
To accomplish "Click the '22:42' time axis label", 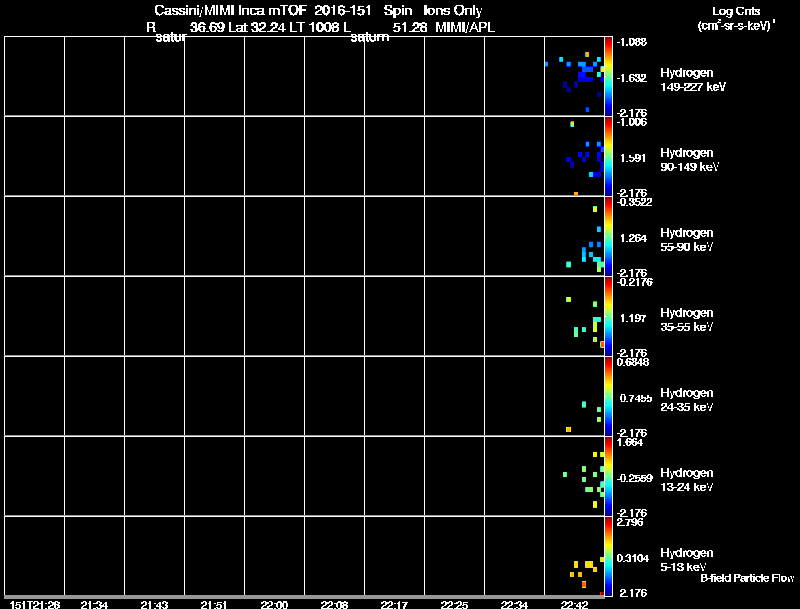I will click(x=574, y=605).
